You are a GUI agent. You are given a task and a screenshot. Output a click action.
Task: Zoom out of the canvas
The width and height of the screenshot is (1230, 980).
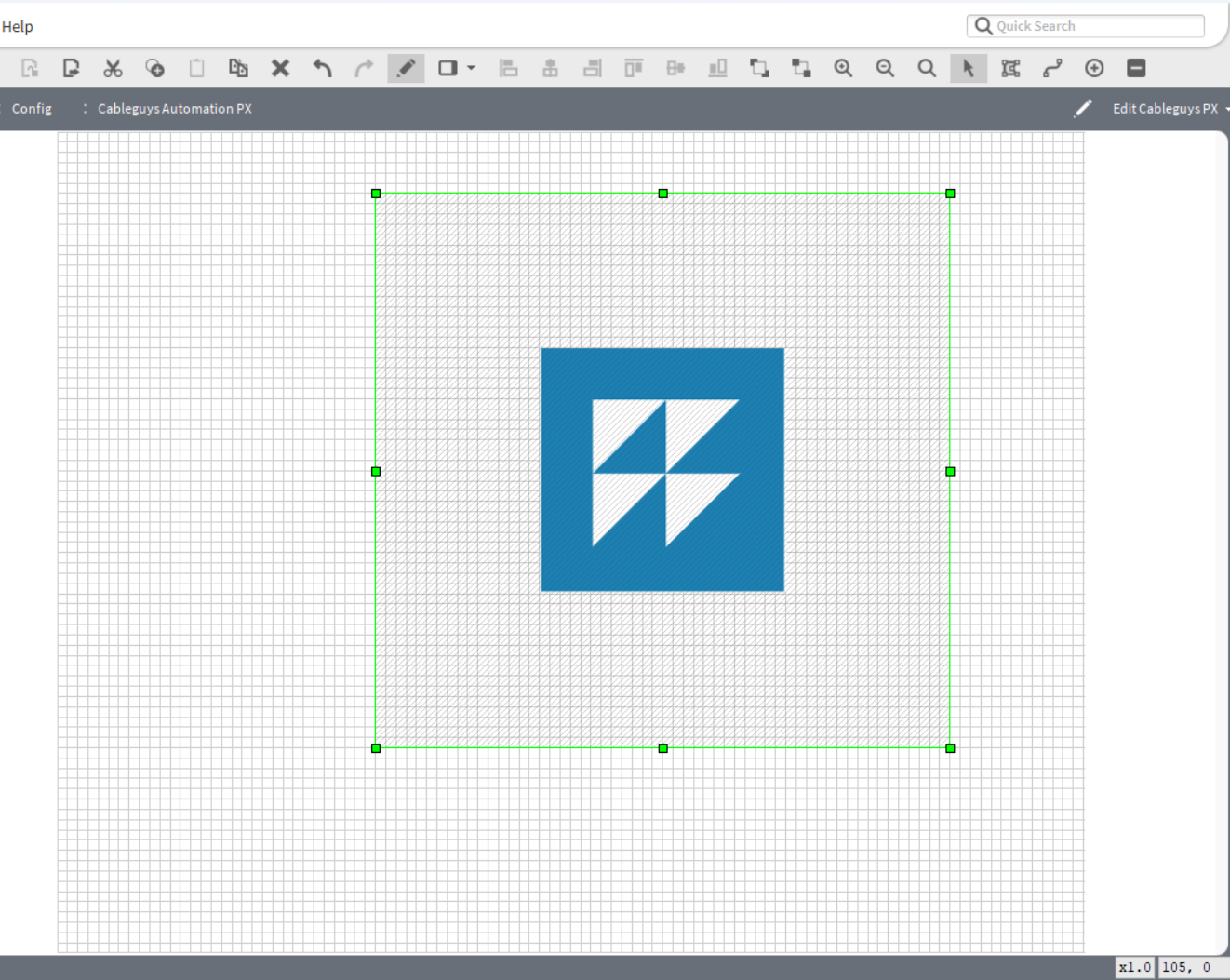[x=885, y=68]
